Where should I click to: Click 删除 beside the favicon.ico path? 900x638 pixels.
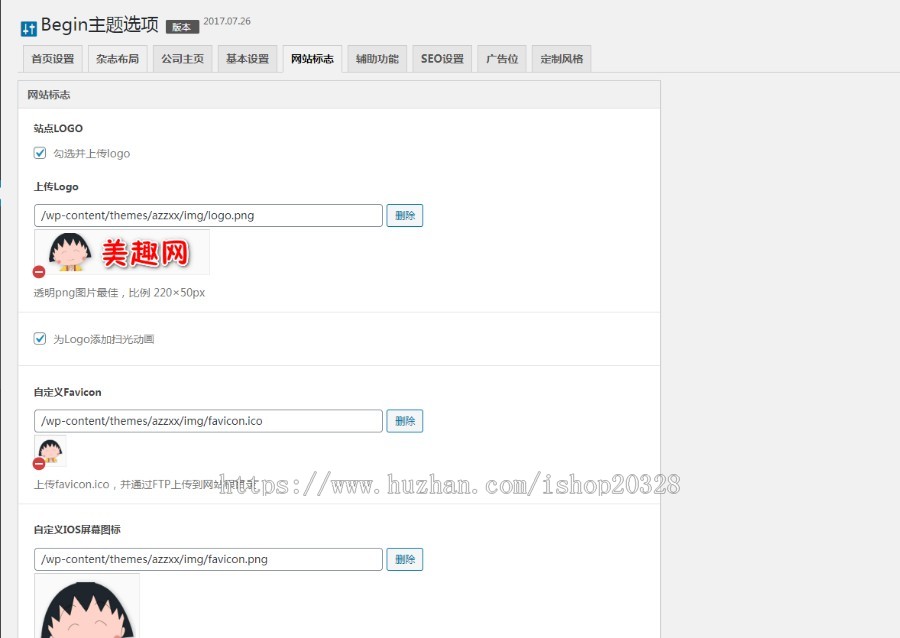point(405,421)
